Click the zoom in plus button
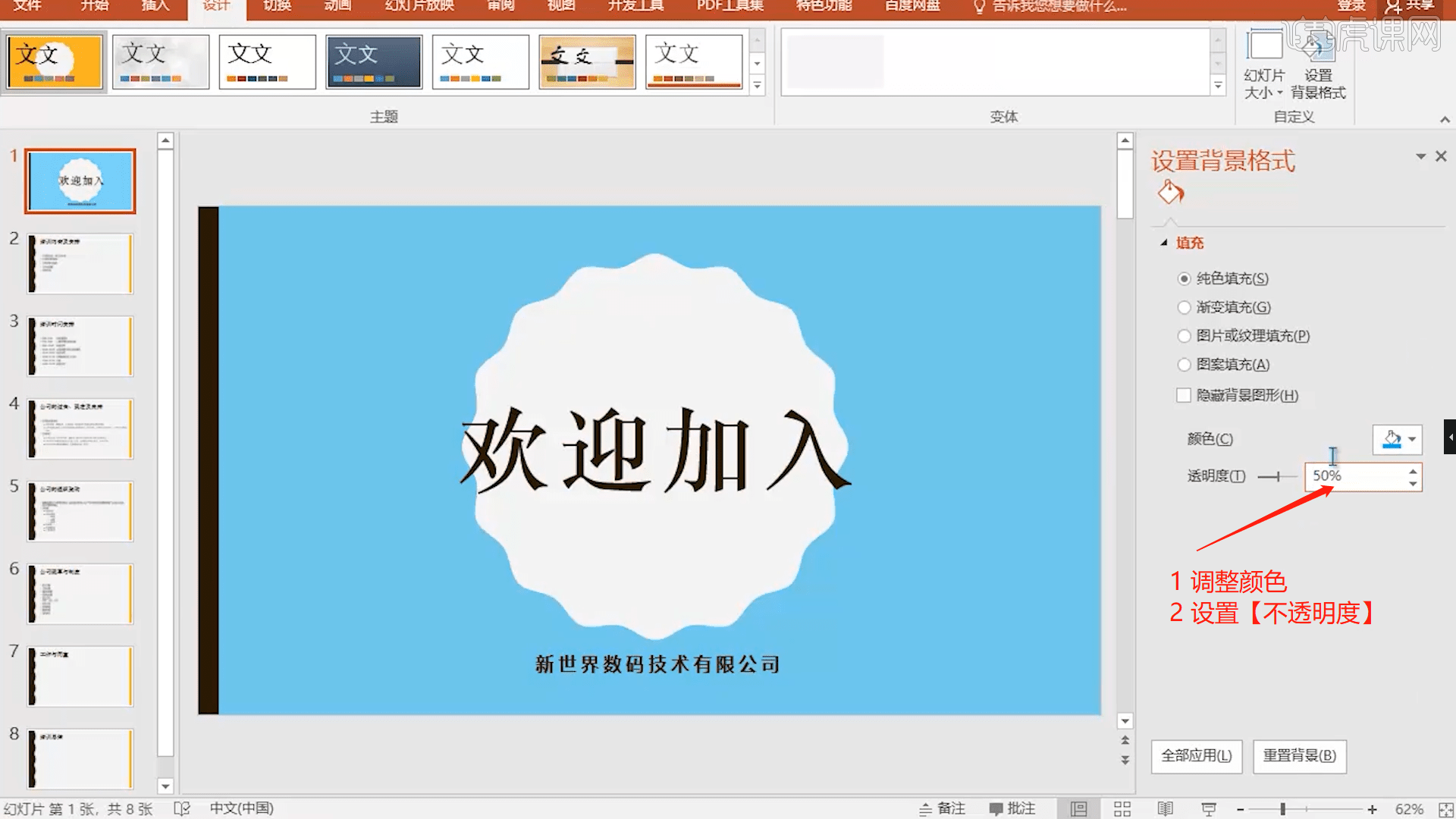The width and height of the screenshot is (1456, 819). click(1372, 810)
